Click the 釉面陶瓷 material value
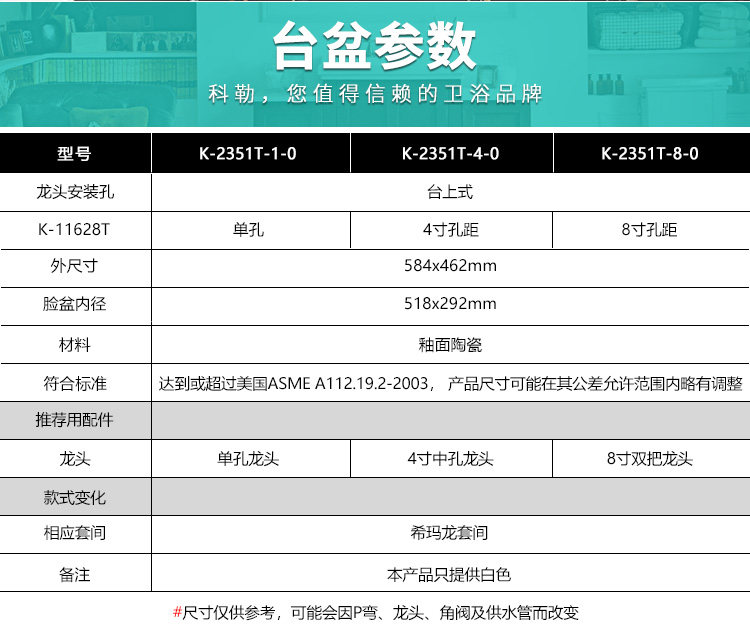Screen dimensions: 750x625 [x=450, y=345]
